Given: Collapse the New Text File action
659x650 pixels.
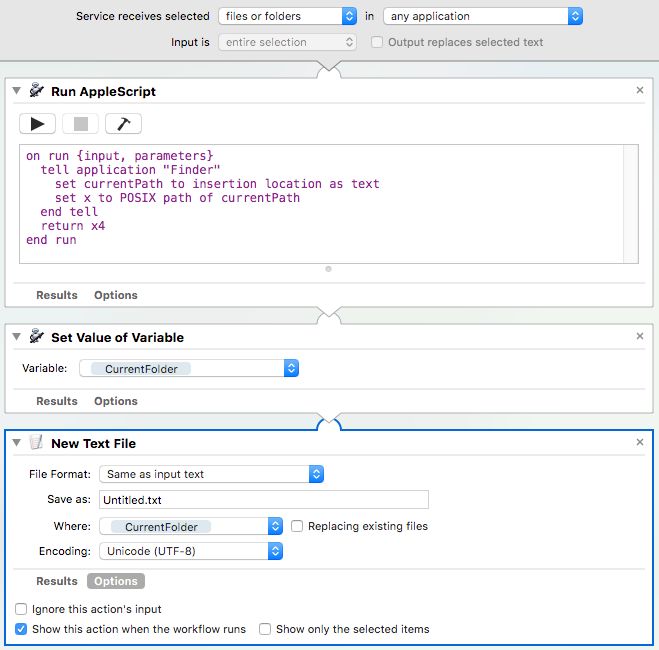Looking at the screenshot, I should (x=16, y=442).
